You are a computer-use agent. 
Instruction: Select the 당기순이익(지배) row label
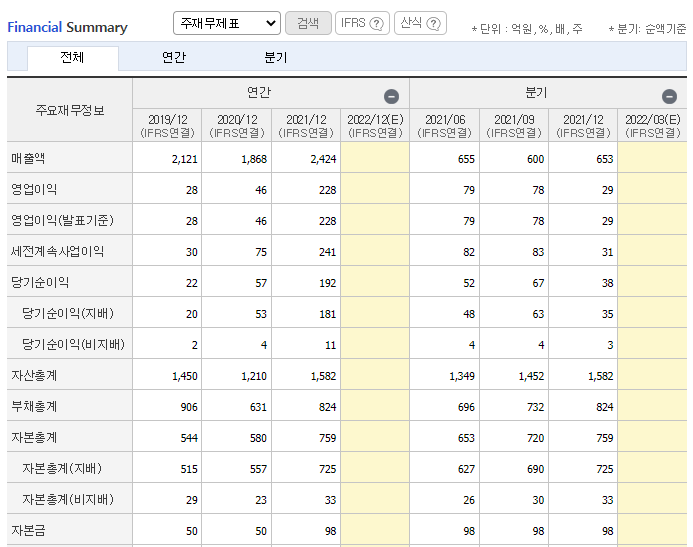(68, 313)
